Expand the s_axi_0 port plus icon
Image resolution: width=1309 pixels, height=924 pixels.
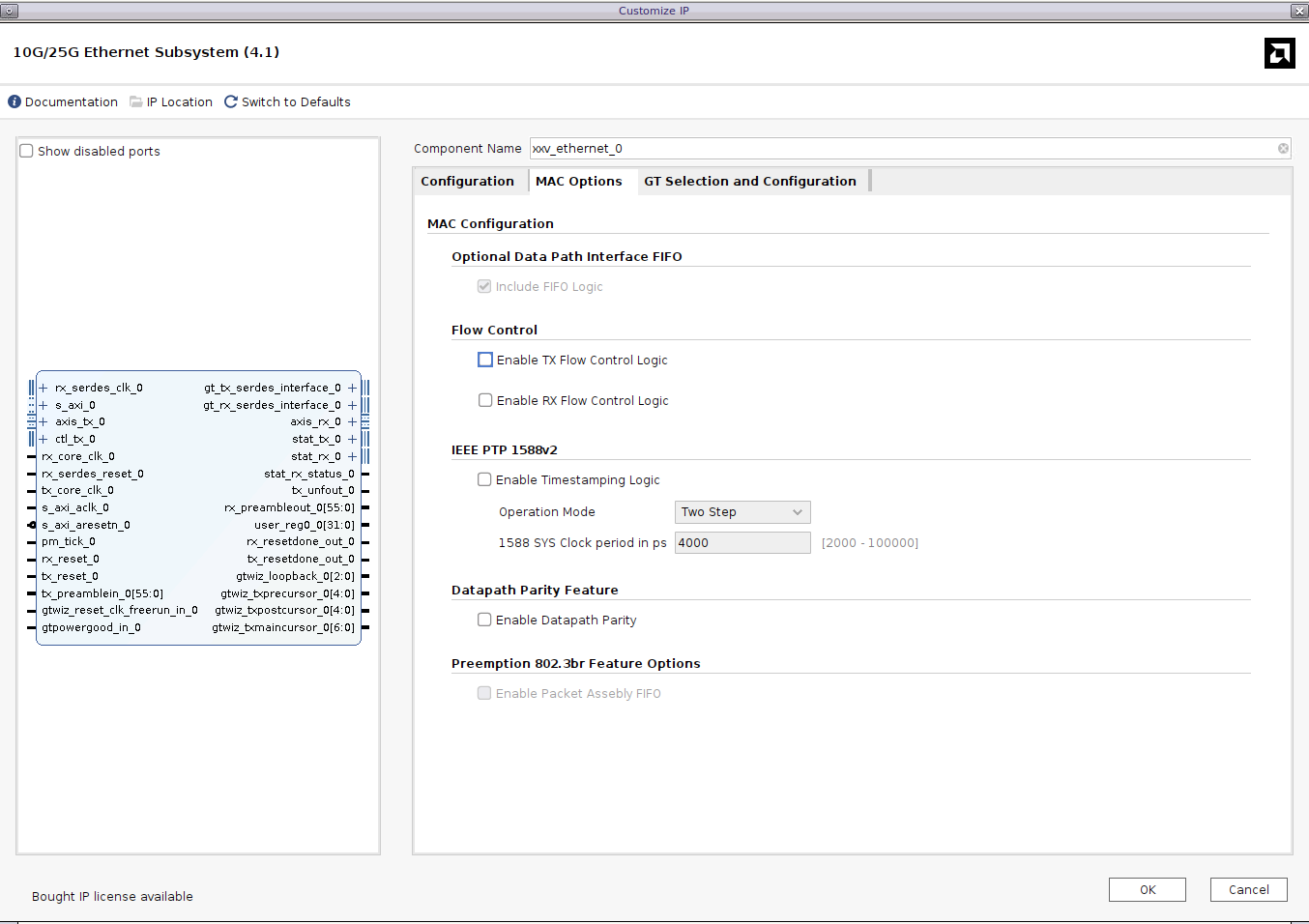(44, 405)
